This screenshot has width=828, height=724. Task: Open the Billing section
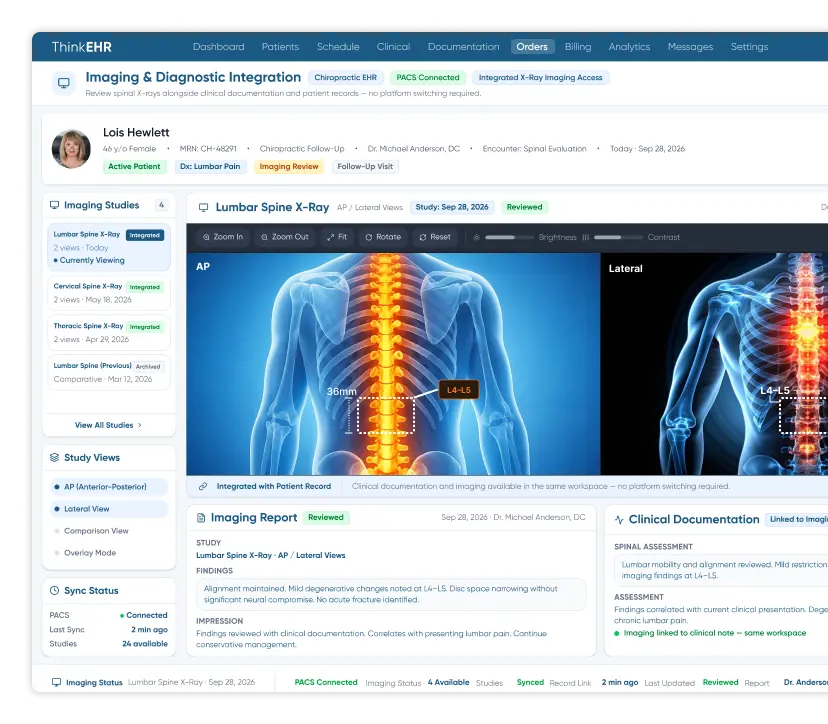click(578, 46)
